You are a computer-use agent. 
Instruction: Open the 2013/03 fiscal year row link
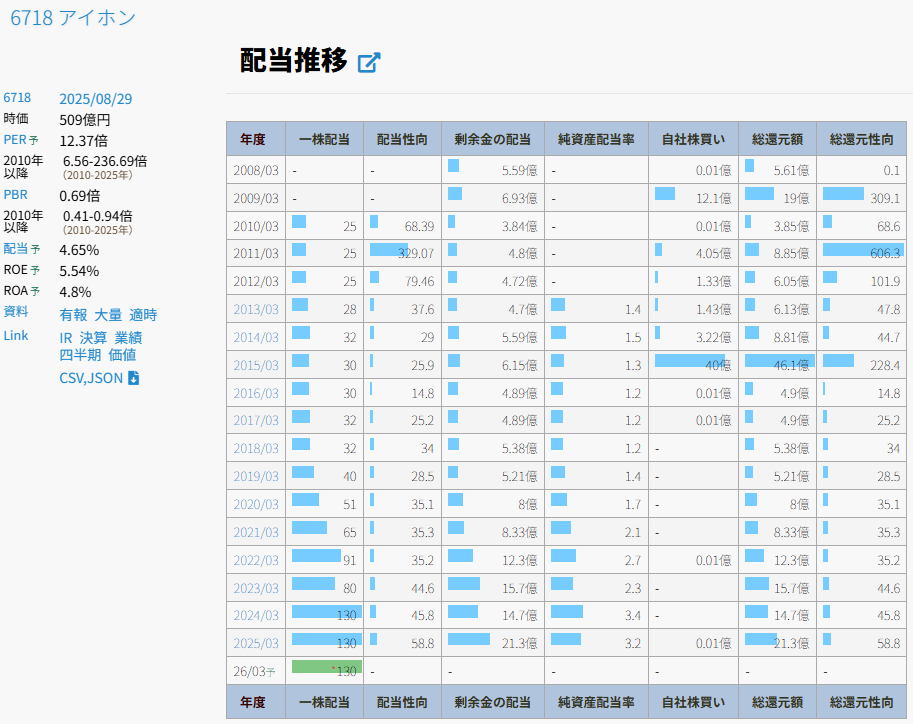point(256,309)
